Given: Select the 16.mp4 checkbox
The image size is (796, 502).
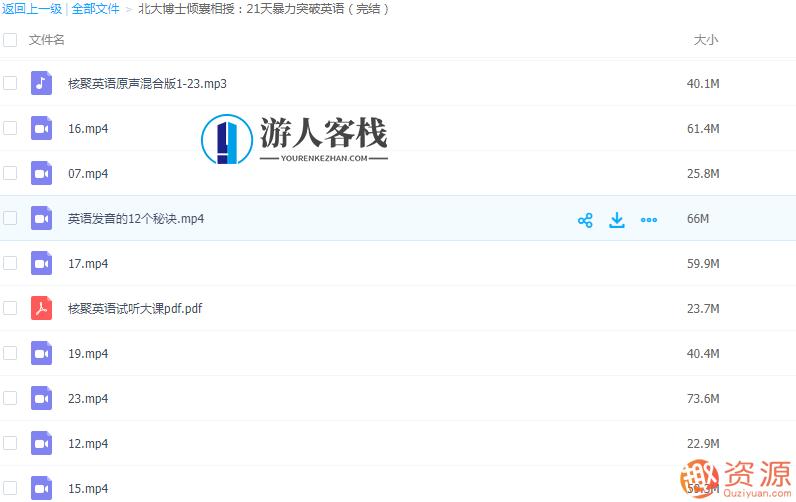Looking at the screenshot, I should pos(10,128).
